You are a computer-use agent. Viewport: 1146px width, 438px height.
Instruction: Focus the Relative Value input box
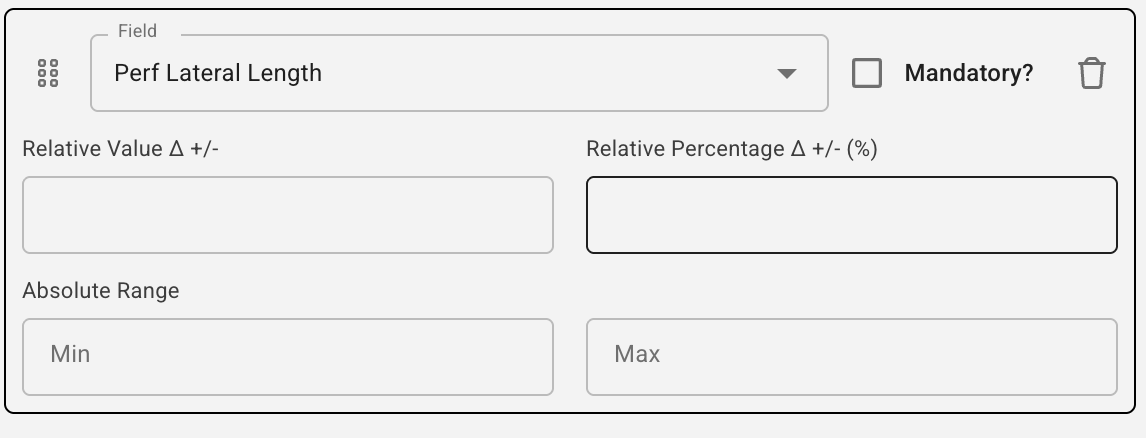[288, 215]
